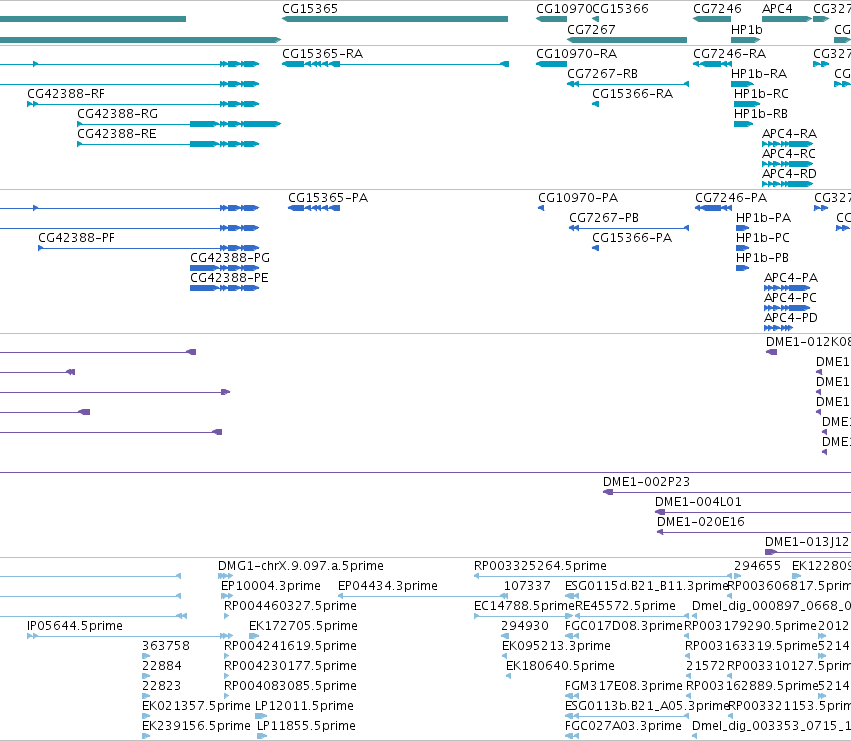The height and width of the screenshot is (741, 851).
Task: Click the 363758 feature label
Action: pos(166,646)
